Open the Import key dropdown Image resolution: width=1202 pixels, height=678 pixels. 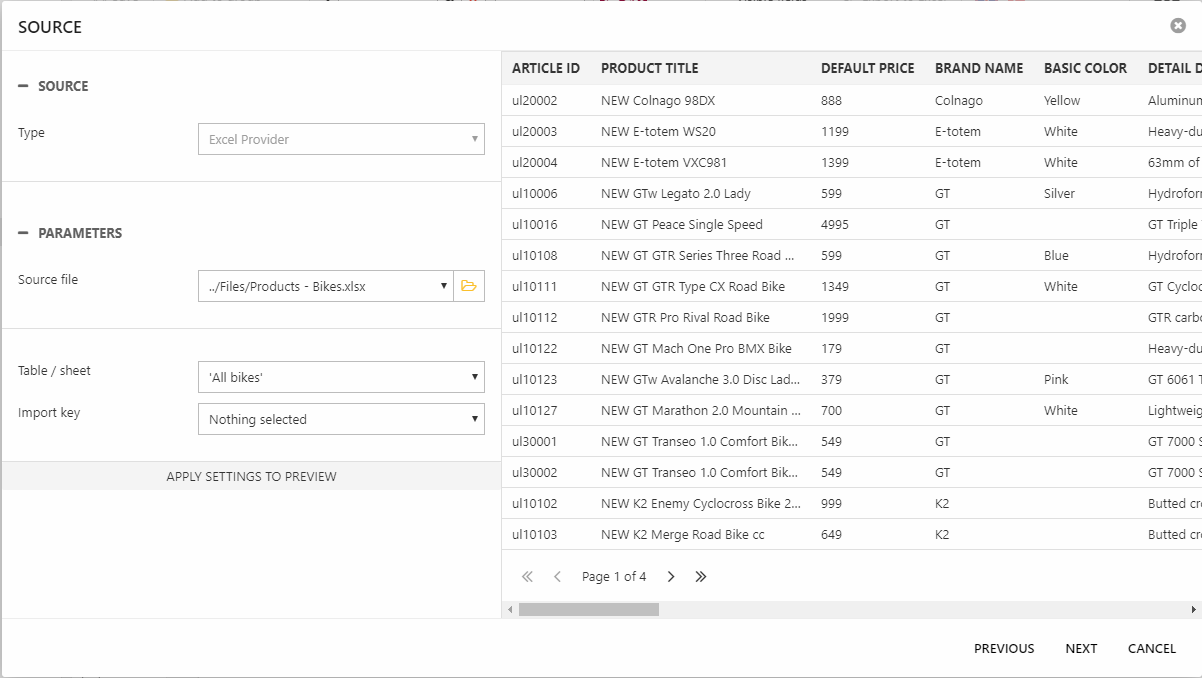click(341, 419)
